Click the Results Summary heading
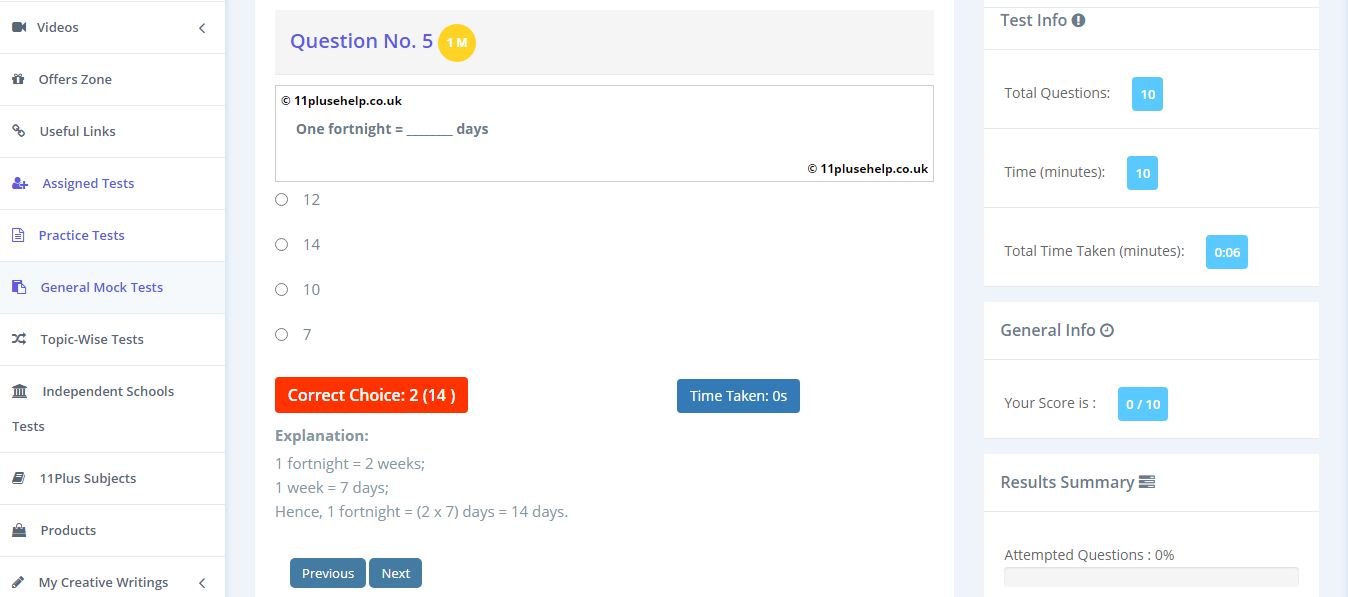The width and height of the screenshot is (1348, 597). pos(1067,482)
